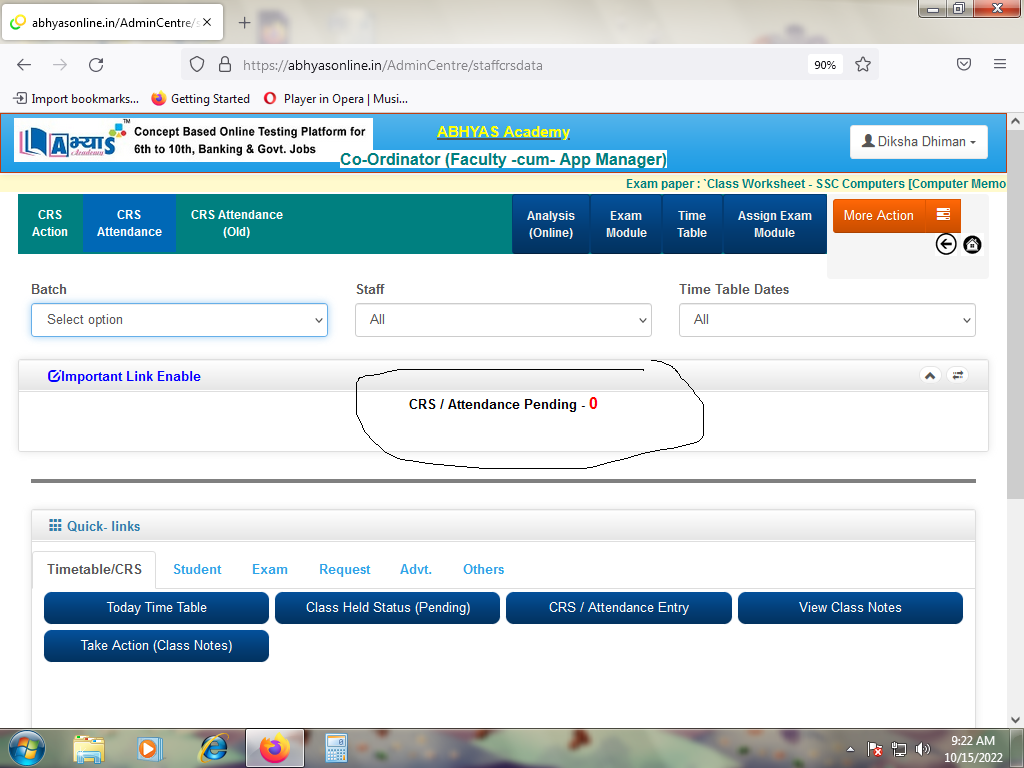Open Firefox hamburger application menu

point(999,64)
